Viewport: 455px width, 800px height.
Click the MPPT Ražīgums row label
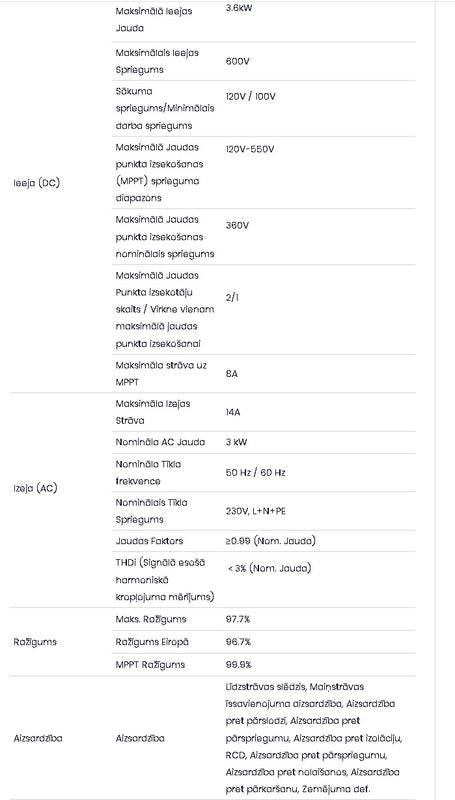150,665
